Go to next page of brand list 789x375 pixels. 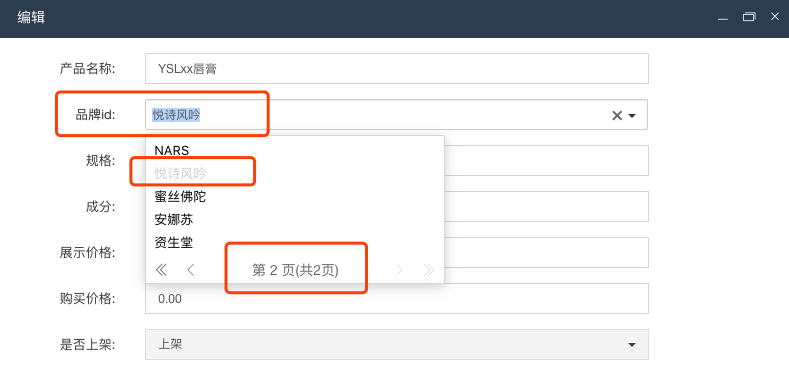(x=400, y=270)
